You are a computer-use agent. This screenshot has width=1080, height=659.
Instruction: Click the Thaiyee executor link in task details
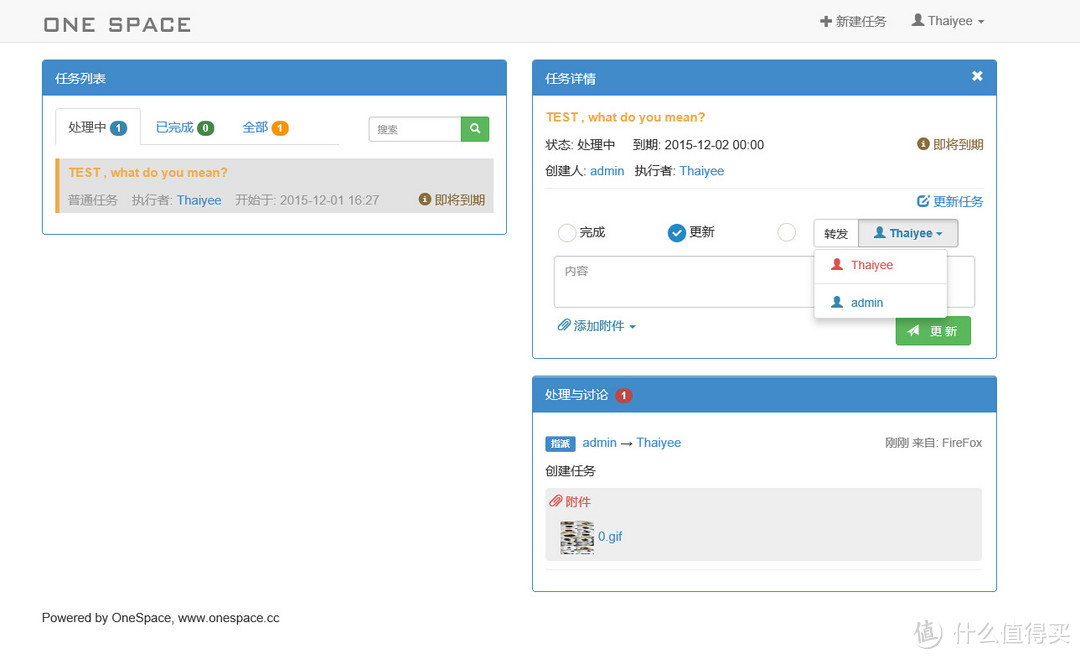coord(701,171)
